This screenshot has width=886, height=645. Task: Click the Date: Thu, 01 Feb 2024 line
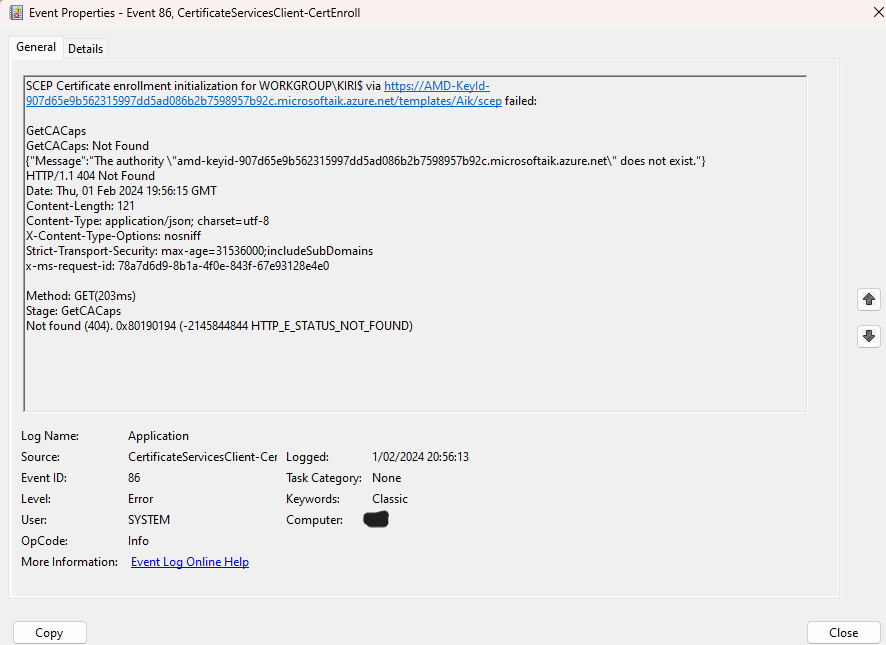121,191
